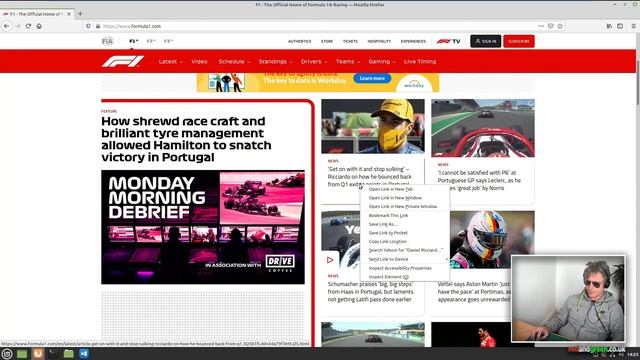The image size is (640, 360).
Task: Click the SIGN IN button
Action: (485, 41)
